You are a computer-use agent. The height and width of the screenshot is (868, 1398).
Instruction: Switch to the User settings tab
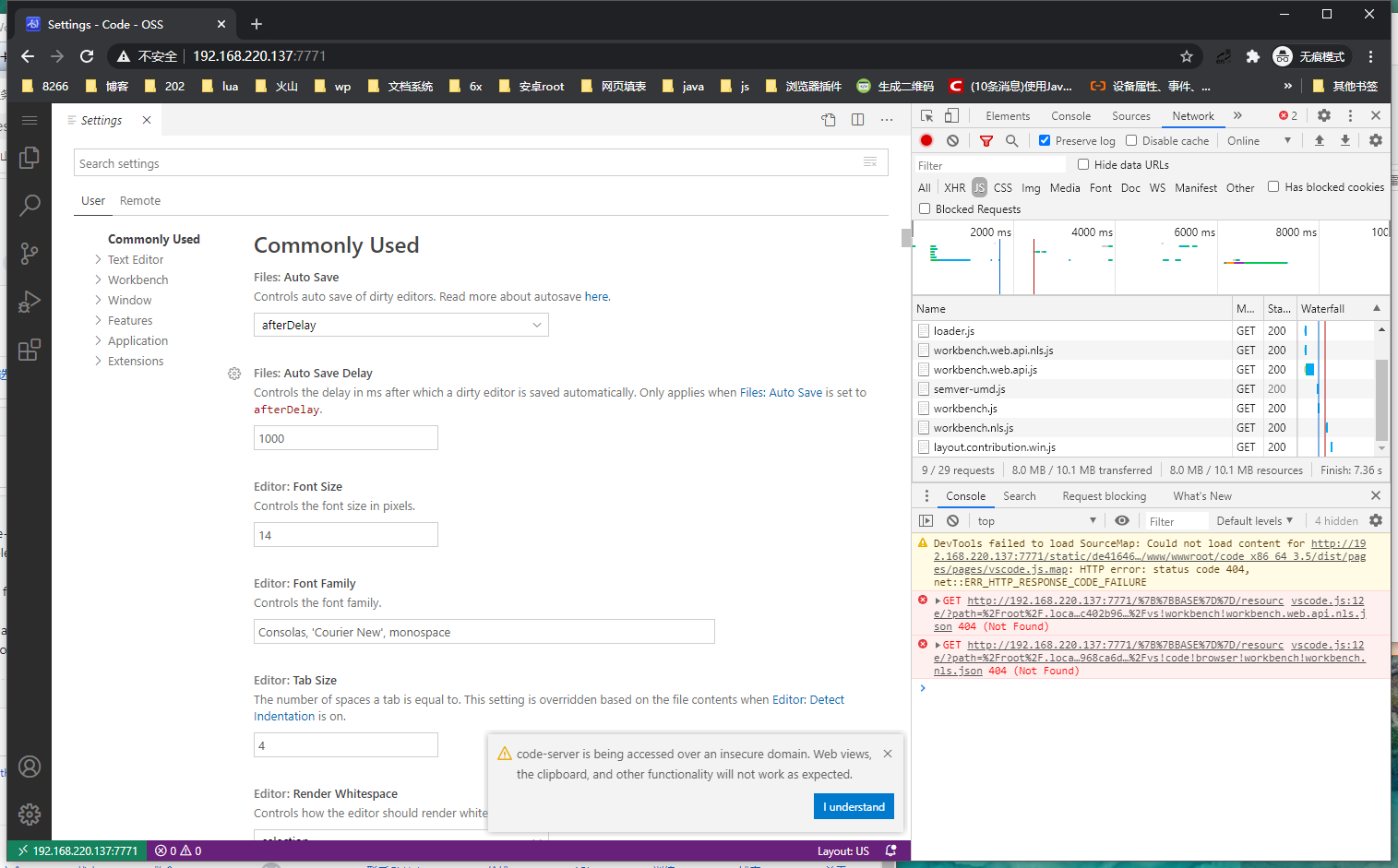pyautogui.click(x=93, y=200)
